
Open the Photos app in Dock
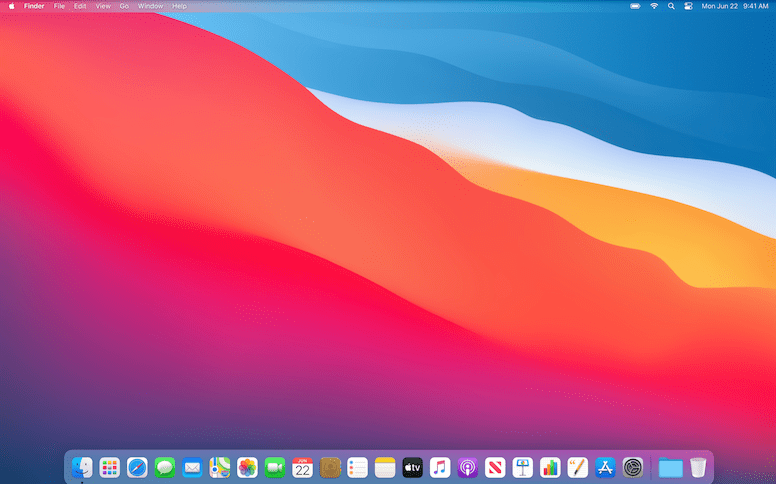(x=247, y=467)
